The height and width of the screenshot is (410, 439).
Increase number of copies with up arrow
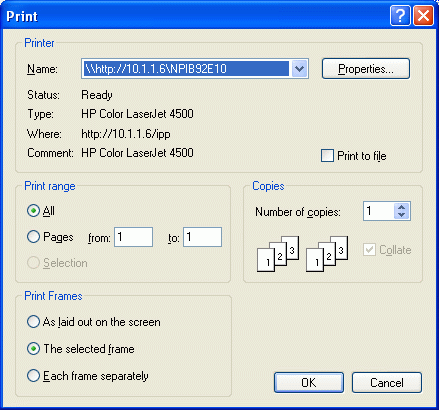coord(402,207)
